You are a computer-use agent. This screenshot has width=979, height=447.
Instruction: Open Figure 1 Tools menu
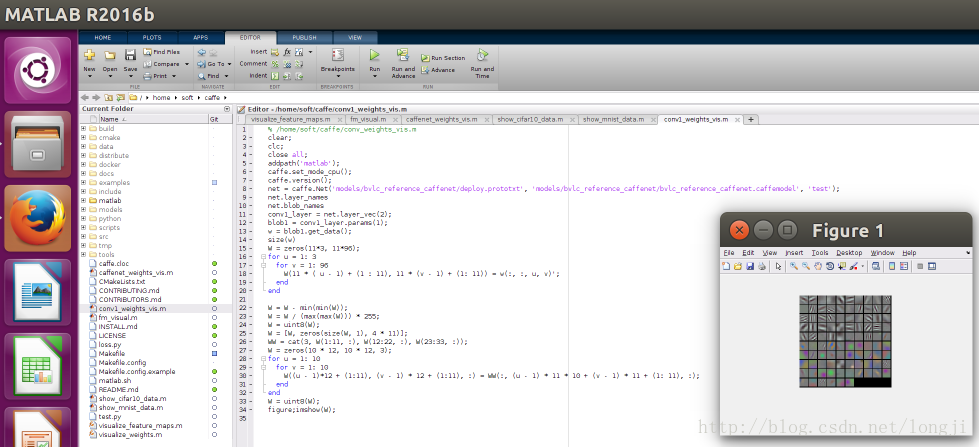pos(819,253)
